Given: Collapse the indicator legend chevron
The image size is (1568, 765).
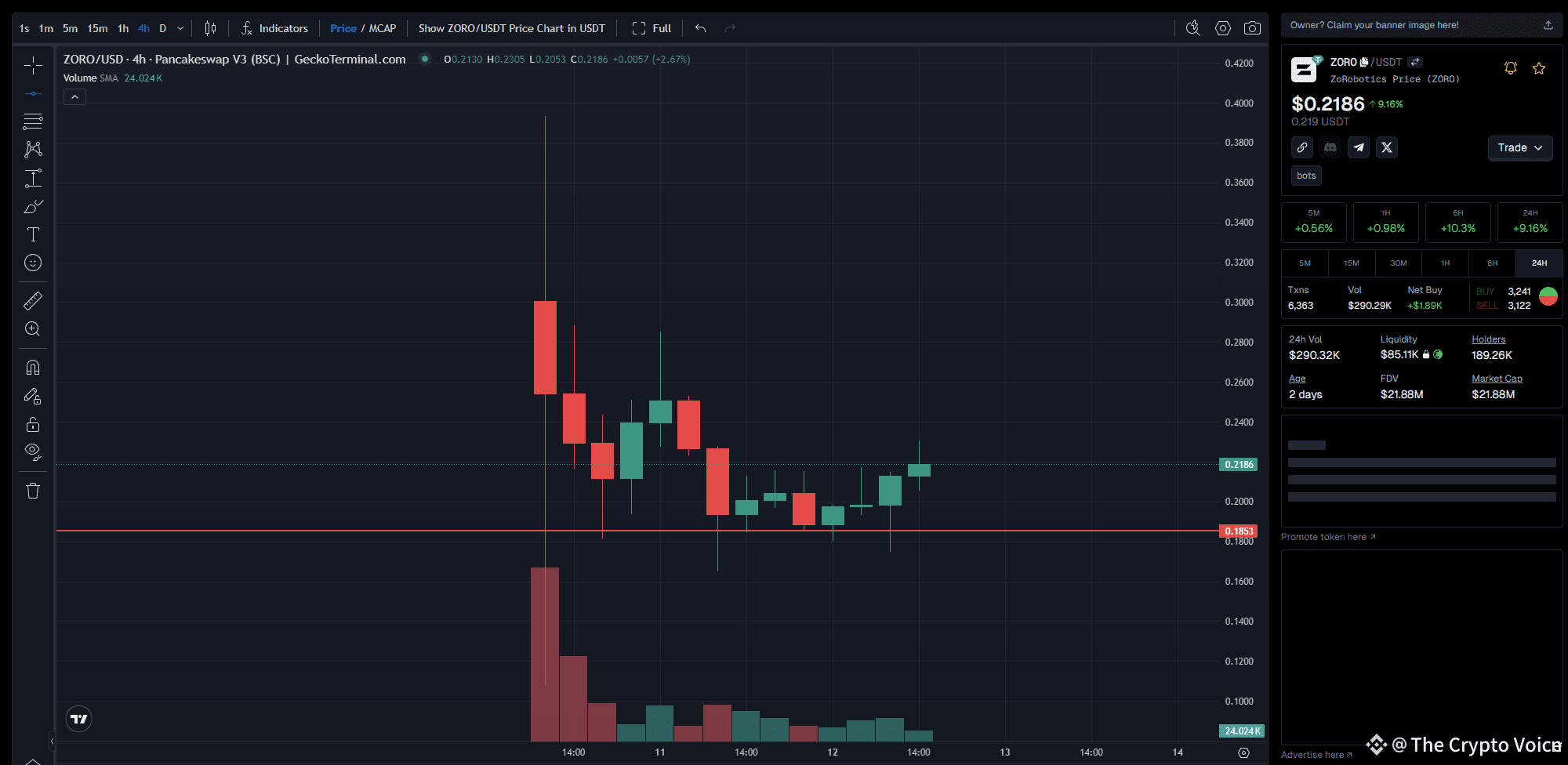Looking at the screenshot, I should 74,96.
